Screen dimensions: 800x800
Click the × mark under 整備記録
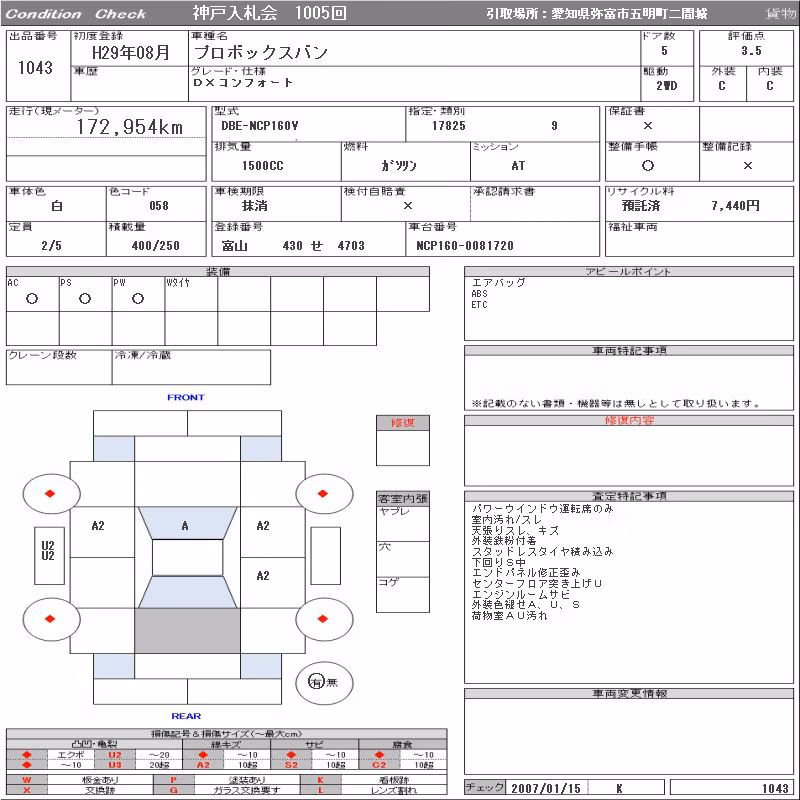pos(747,165)
